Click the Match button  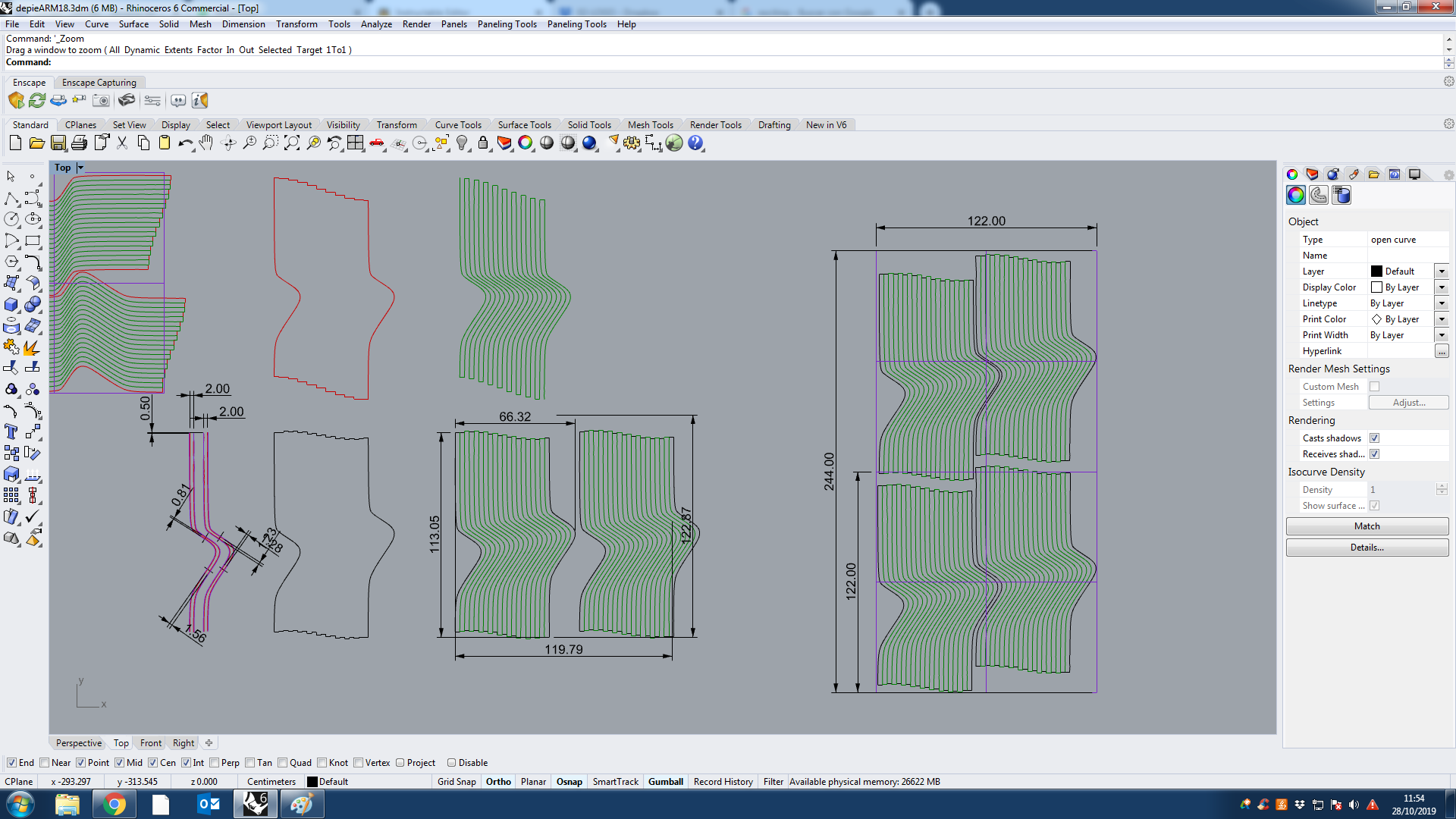point(1367,526)
